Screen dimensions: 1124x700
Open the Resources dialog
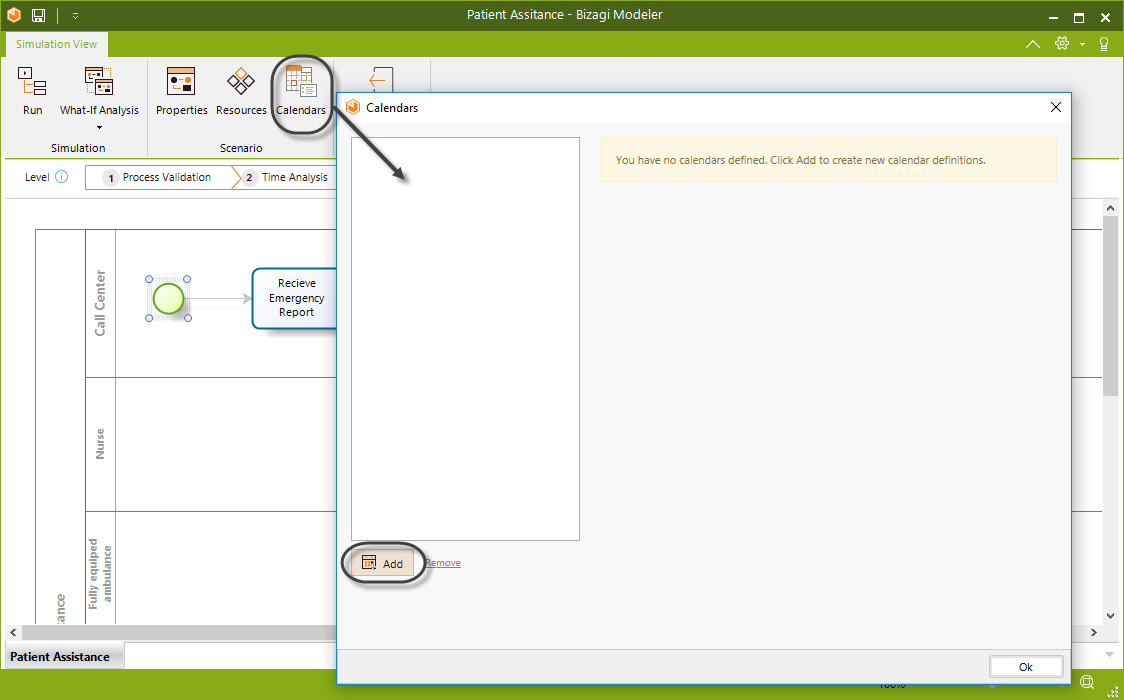click(241, 91)
